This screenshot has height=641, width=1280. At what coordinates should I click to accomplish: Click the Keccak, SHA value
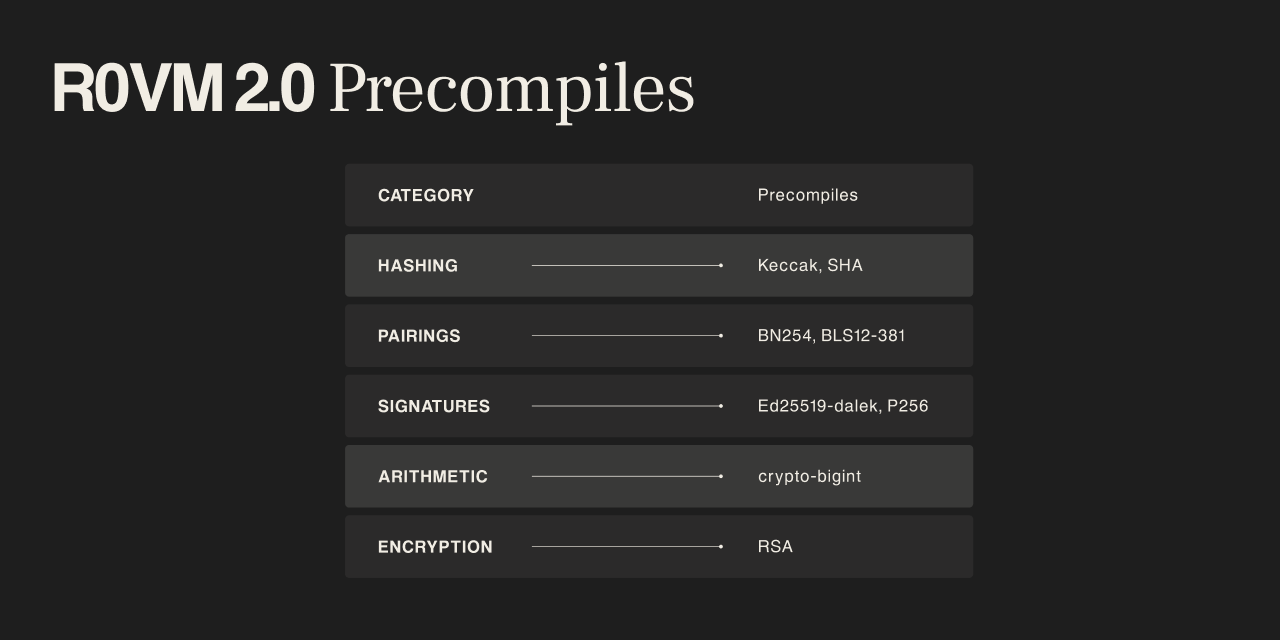pos(810,266)
